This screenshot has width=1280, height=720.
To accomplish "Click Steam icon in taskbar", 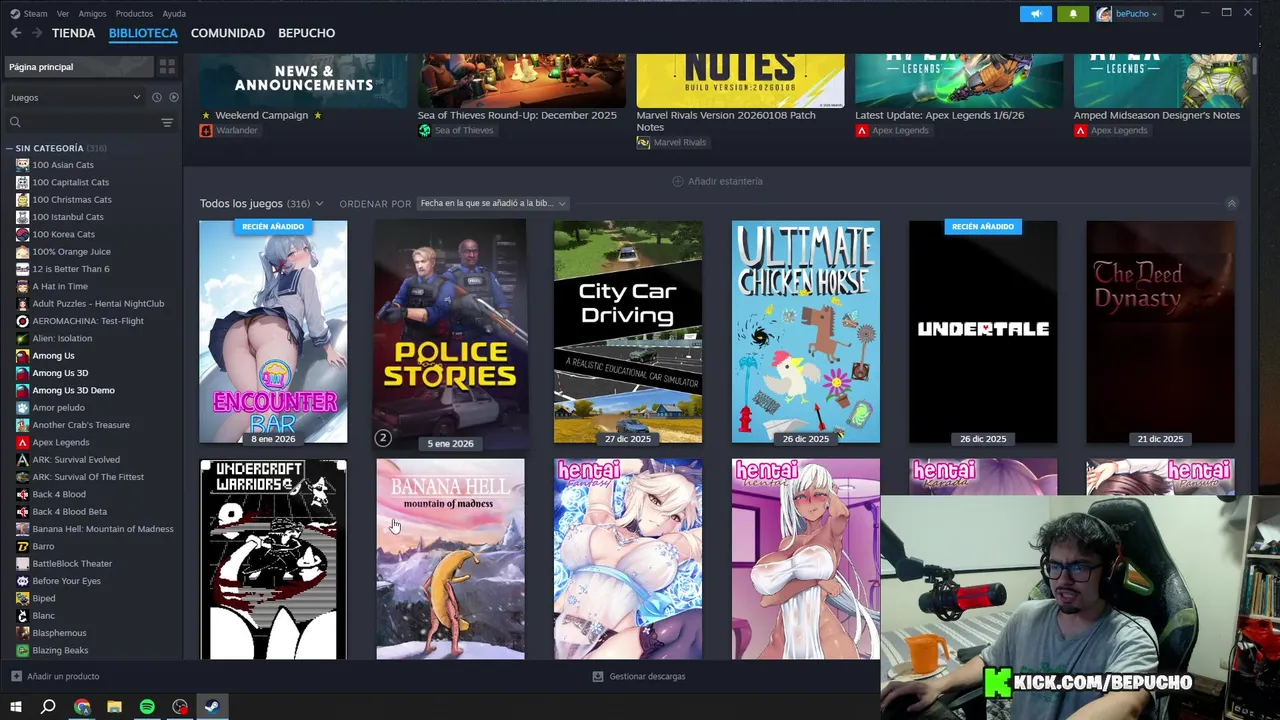I will tap(212, 707).
